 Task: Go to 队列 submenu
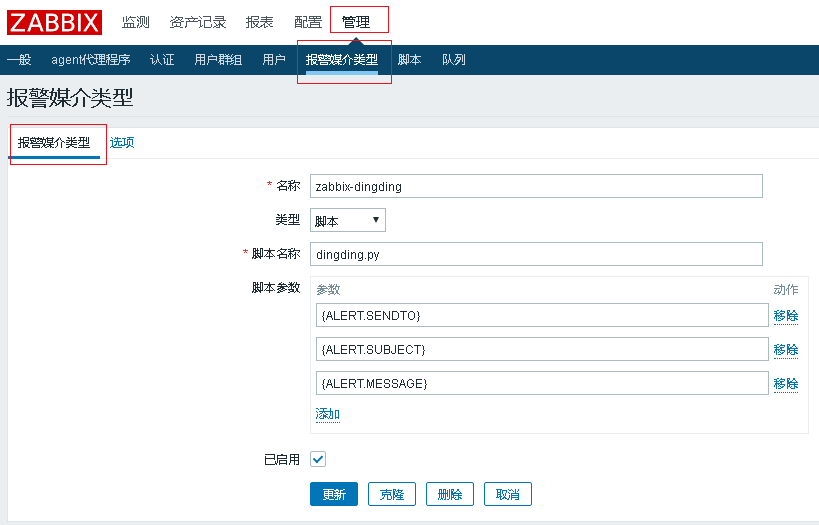point(453,60)
